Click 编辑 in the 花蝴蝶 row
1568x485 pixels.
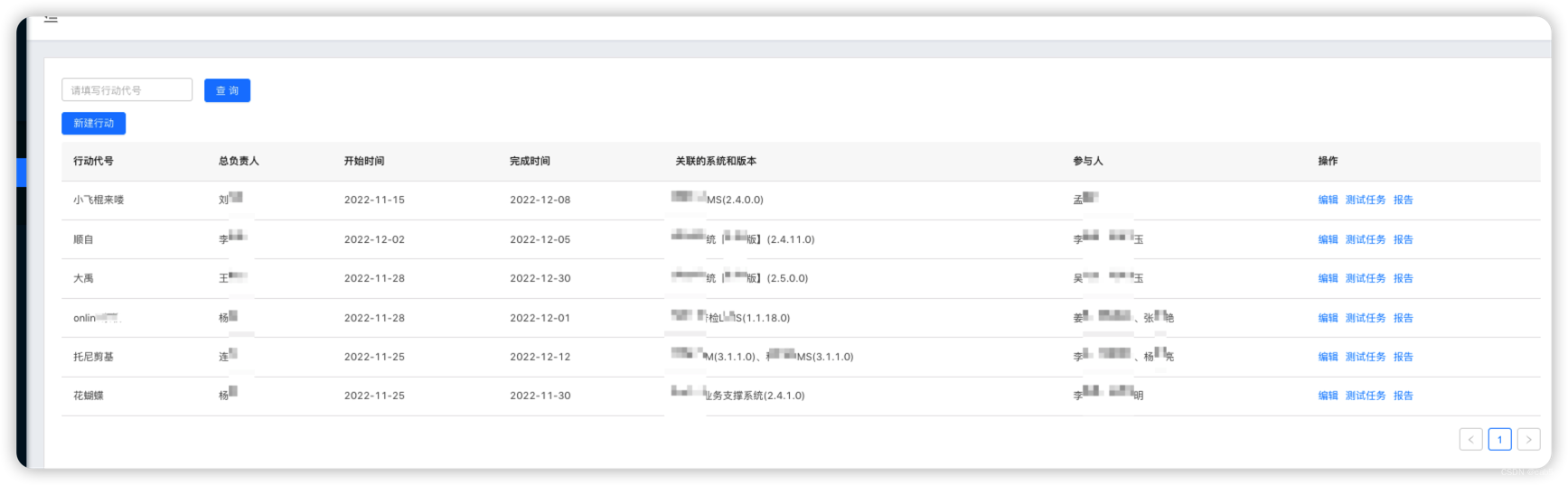tap(1328, 396)
